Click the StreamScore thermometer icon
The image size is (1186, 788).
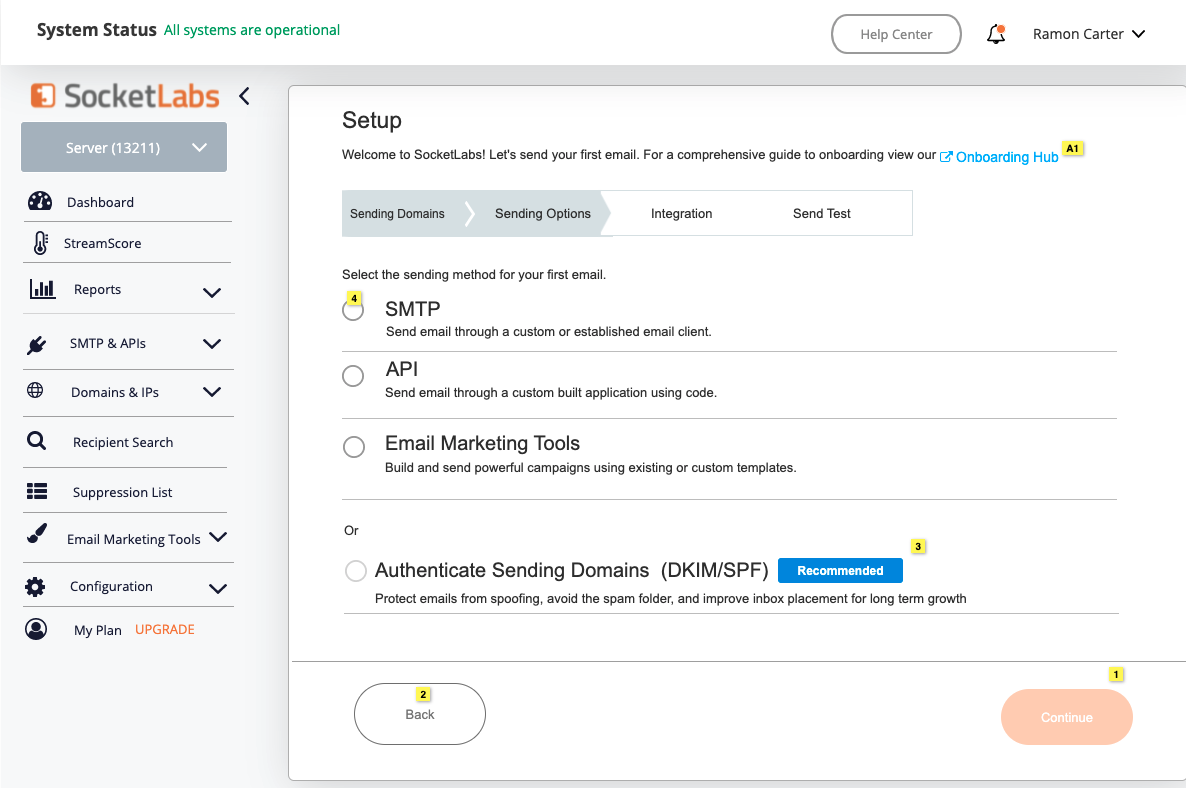tap(41, 243)
